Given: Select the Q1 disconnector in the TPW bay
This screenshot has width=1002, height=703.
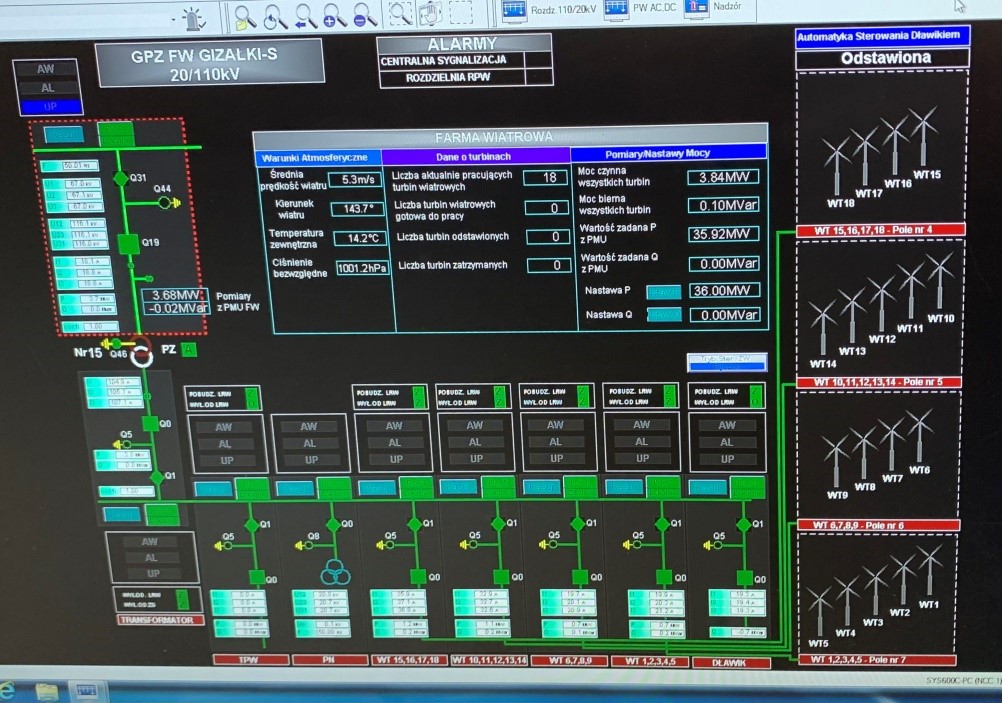Looking at the screenshot, I should click(252, 525).
